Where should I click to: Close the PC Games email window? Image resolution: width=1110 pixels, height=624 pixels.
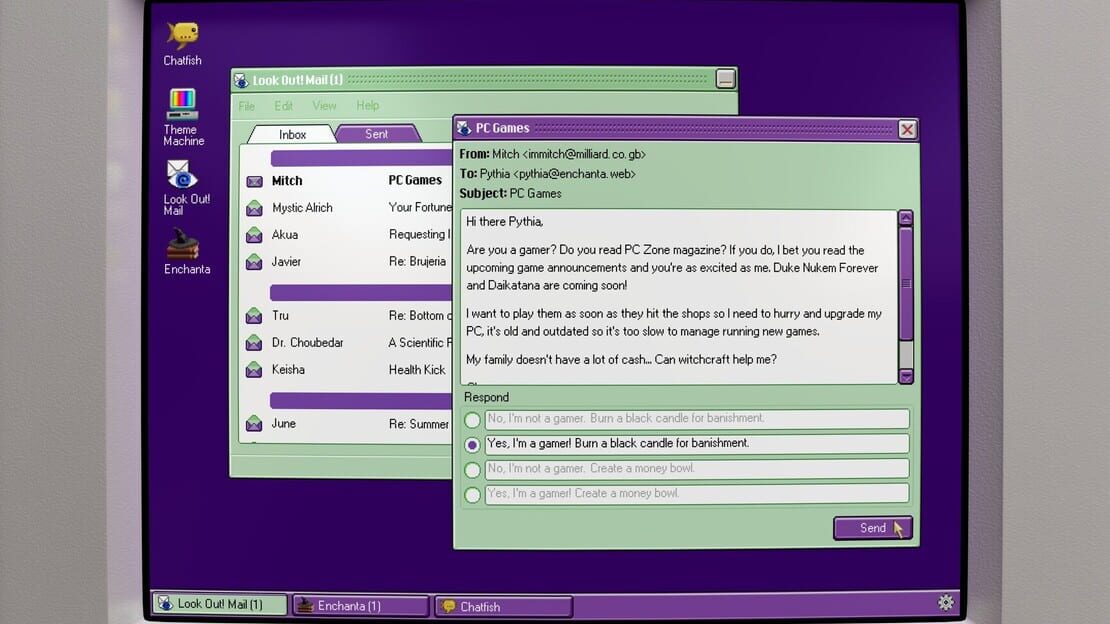[x=907, y=130]
